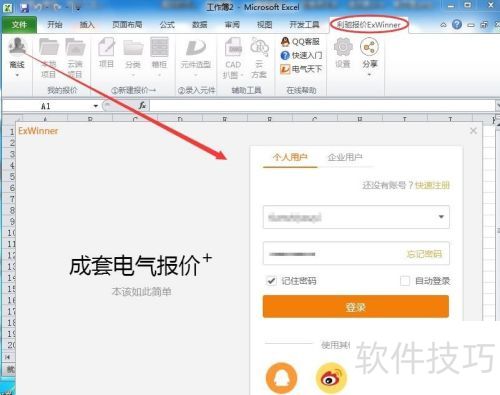This screenshot has width=500, height=395.
Task: Open 快速入门 quick start help
Action: coord(301,55)
